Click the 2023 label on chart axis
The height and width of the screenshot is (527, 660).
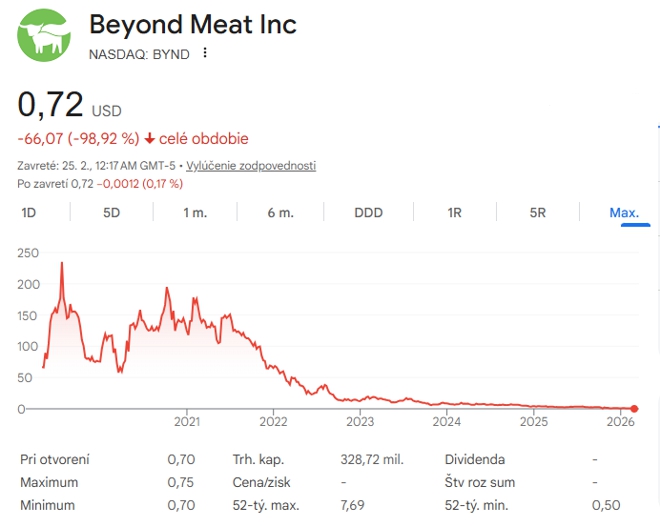359,422
